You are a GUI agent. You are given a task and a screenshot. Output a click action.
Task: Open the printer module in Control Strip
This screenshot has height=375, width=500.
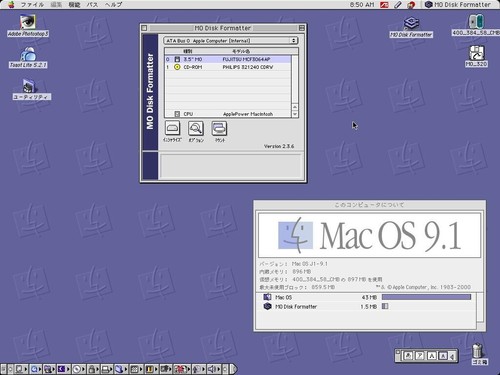point(107,369)
